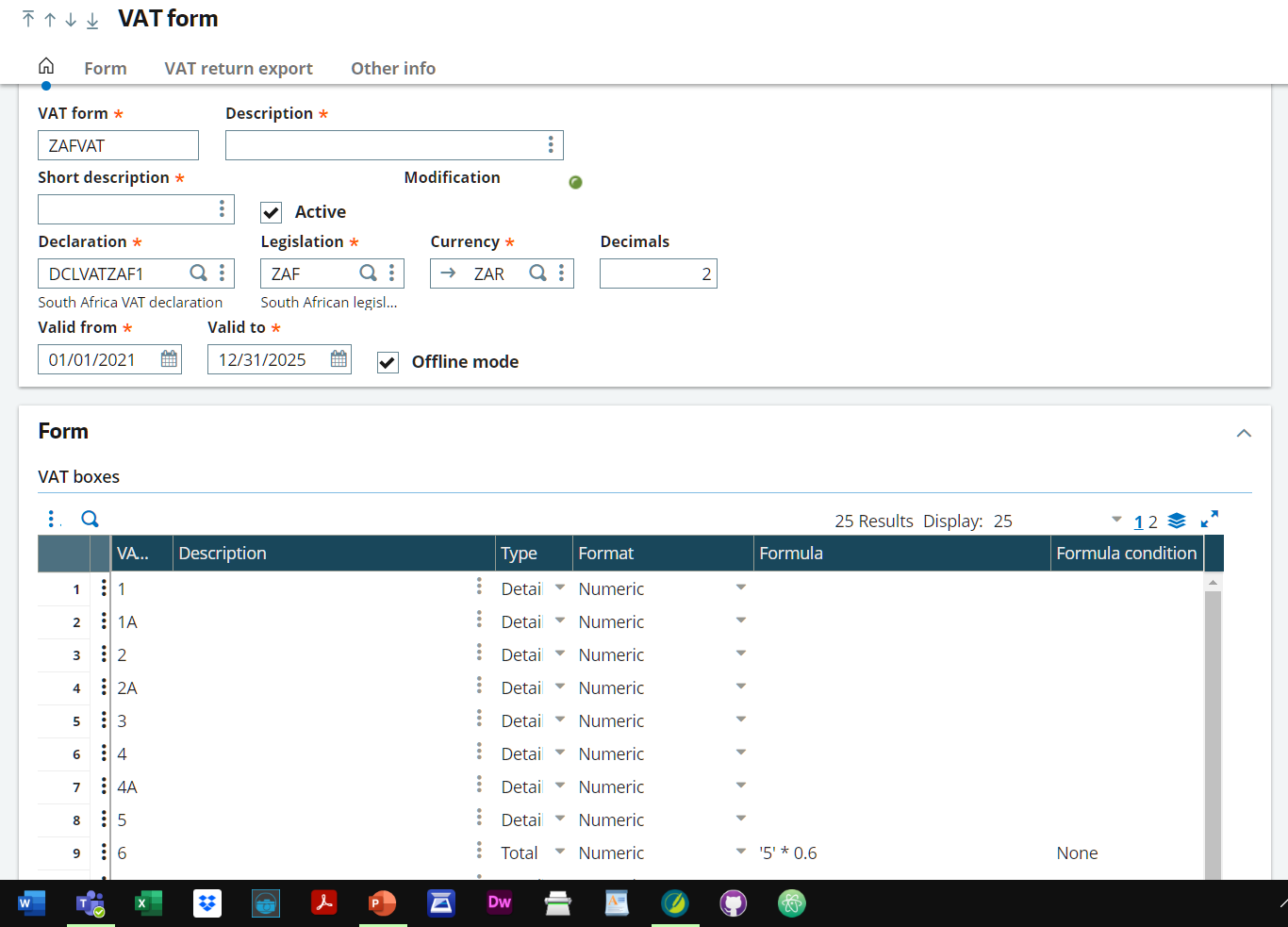Click the grid scrollbar up arrow
The image size is (1288, 927).
1214,583
